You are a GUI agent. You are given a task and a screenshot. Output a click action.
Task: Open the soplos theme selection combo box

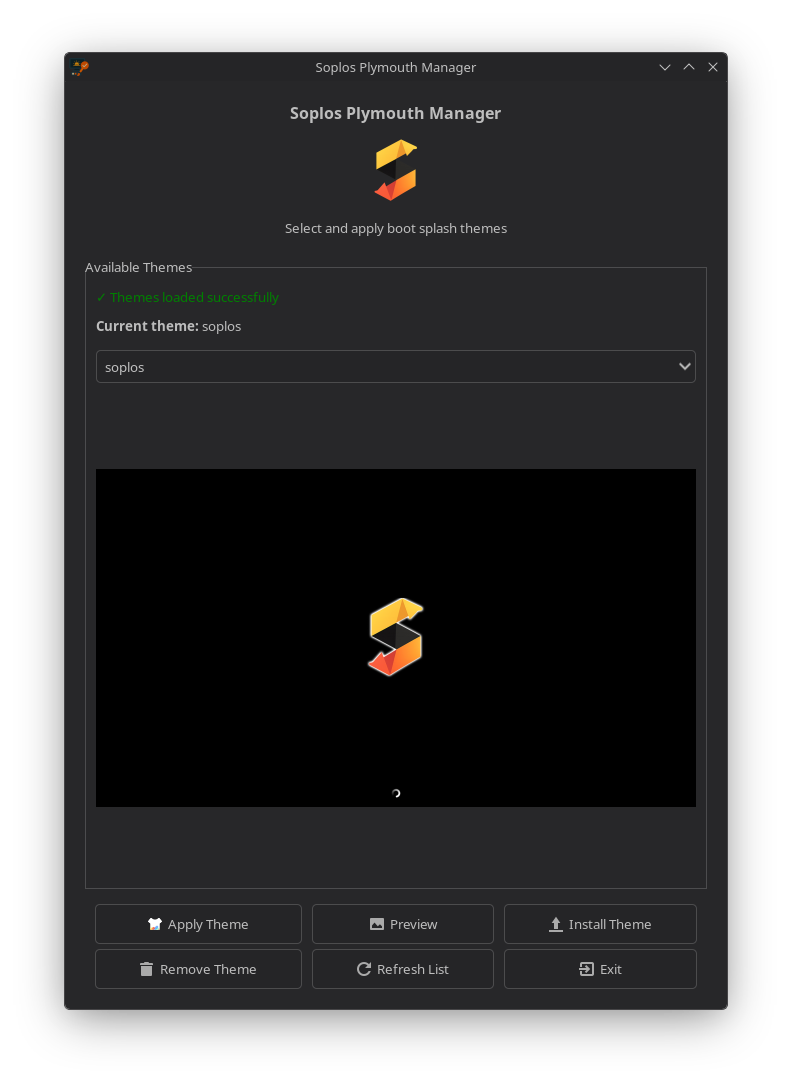(395, 366)
